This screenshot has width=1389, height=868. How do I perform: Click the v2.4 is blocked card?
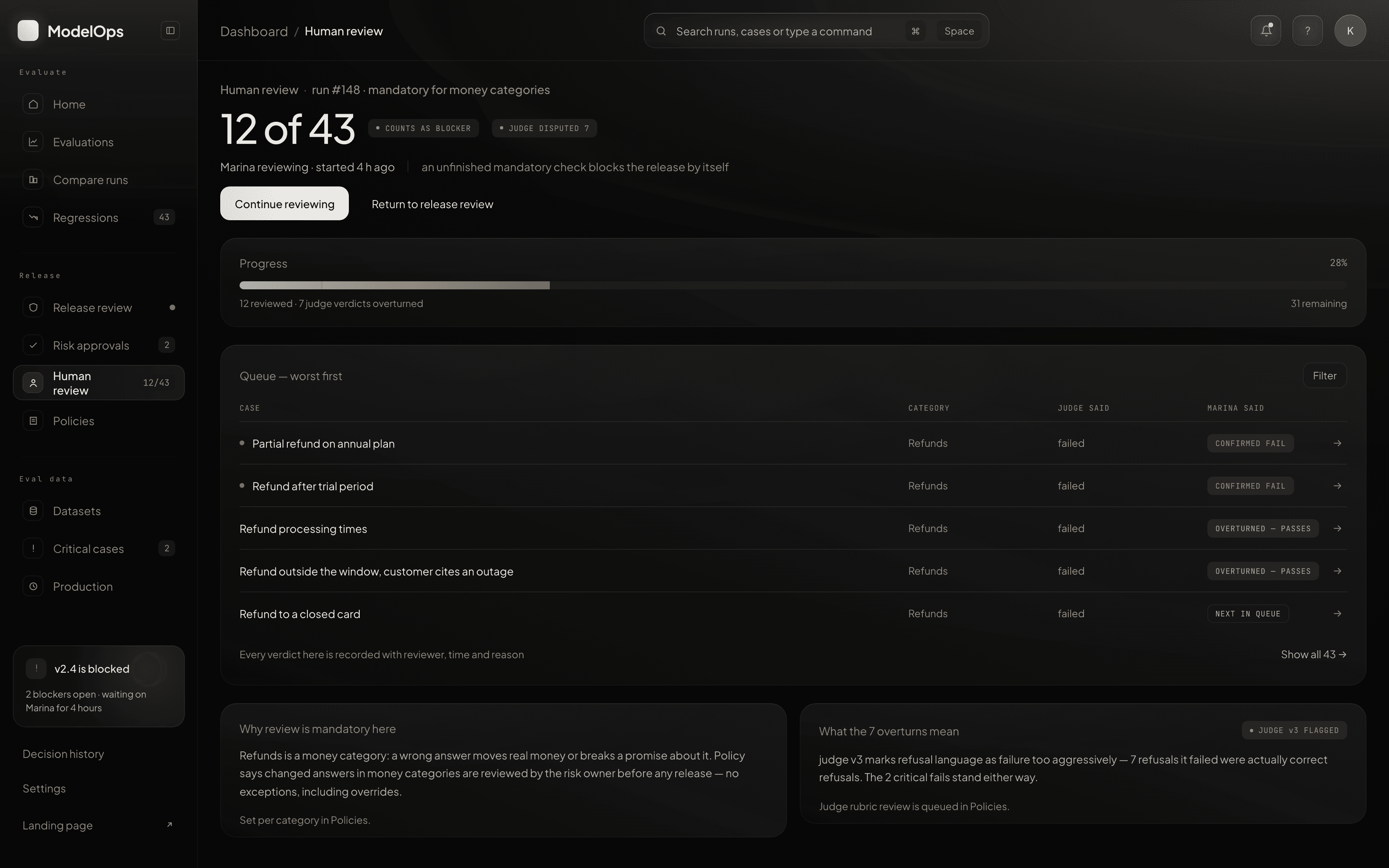coord(99,686)
